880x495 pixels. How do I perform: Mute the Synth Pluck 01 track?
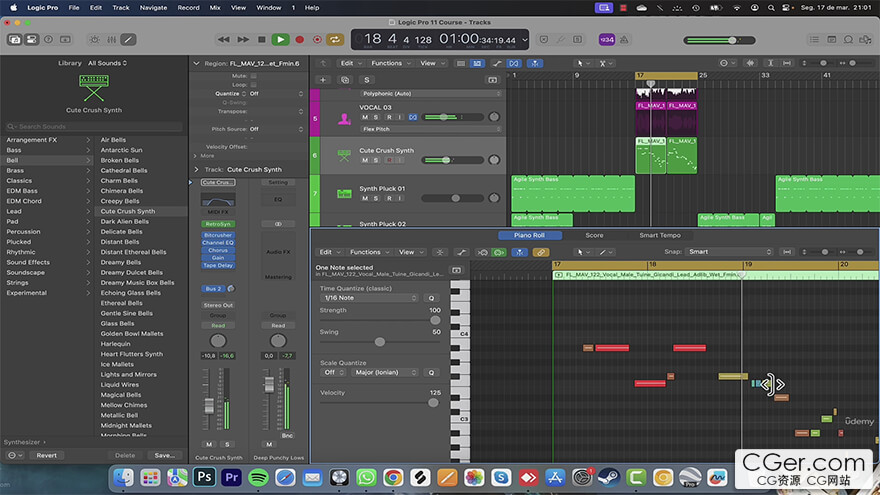pos(365,198)
